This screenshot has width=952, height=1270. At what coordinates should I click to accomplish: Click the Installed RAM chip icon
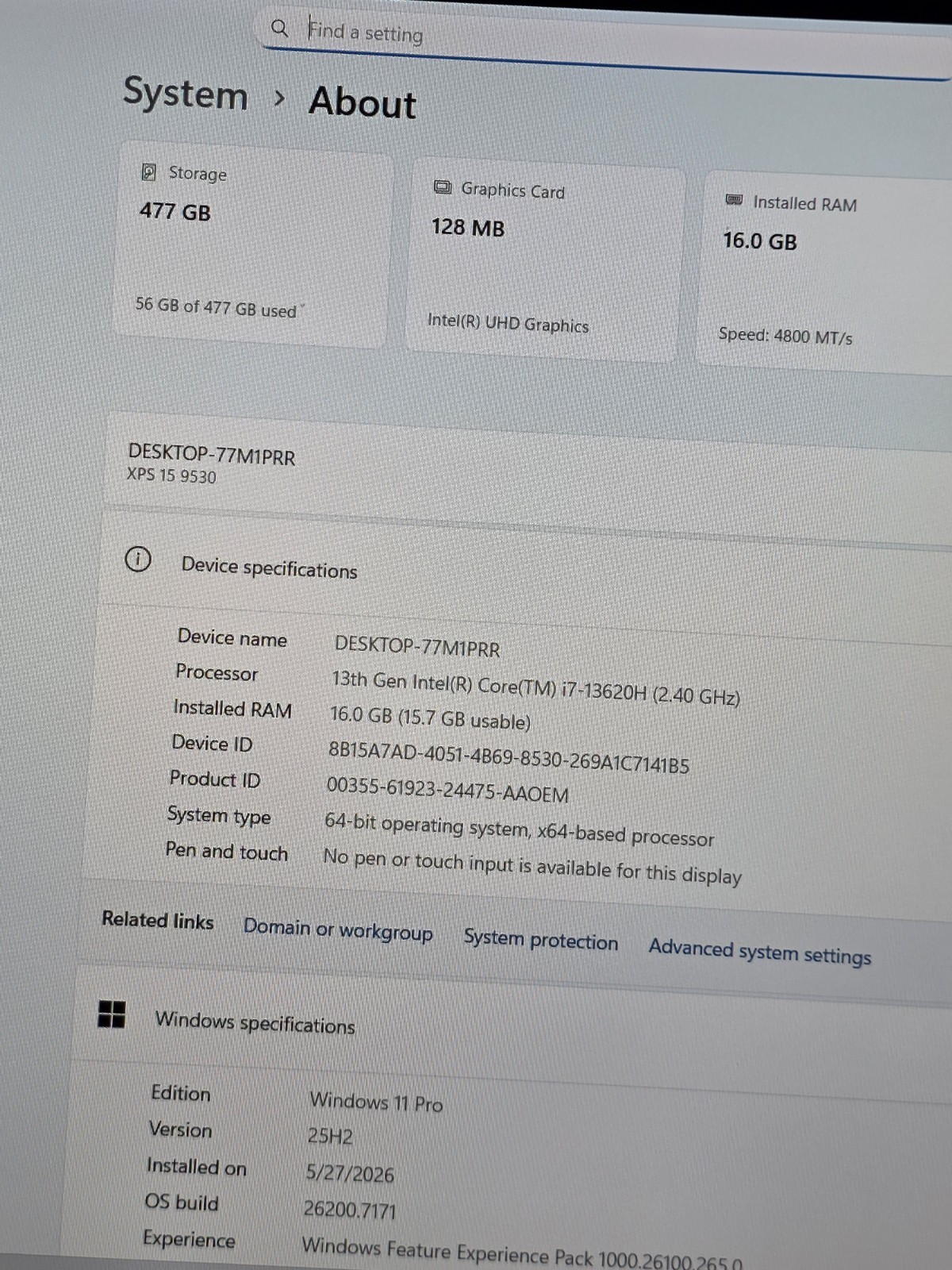pyautogui.click(x=734, y=200)
